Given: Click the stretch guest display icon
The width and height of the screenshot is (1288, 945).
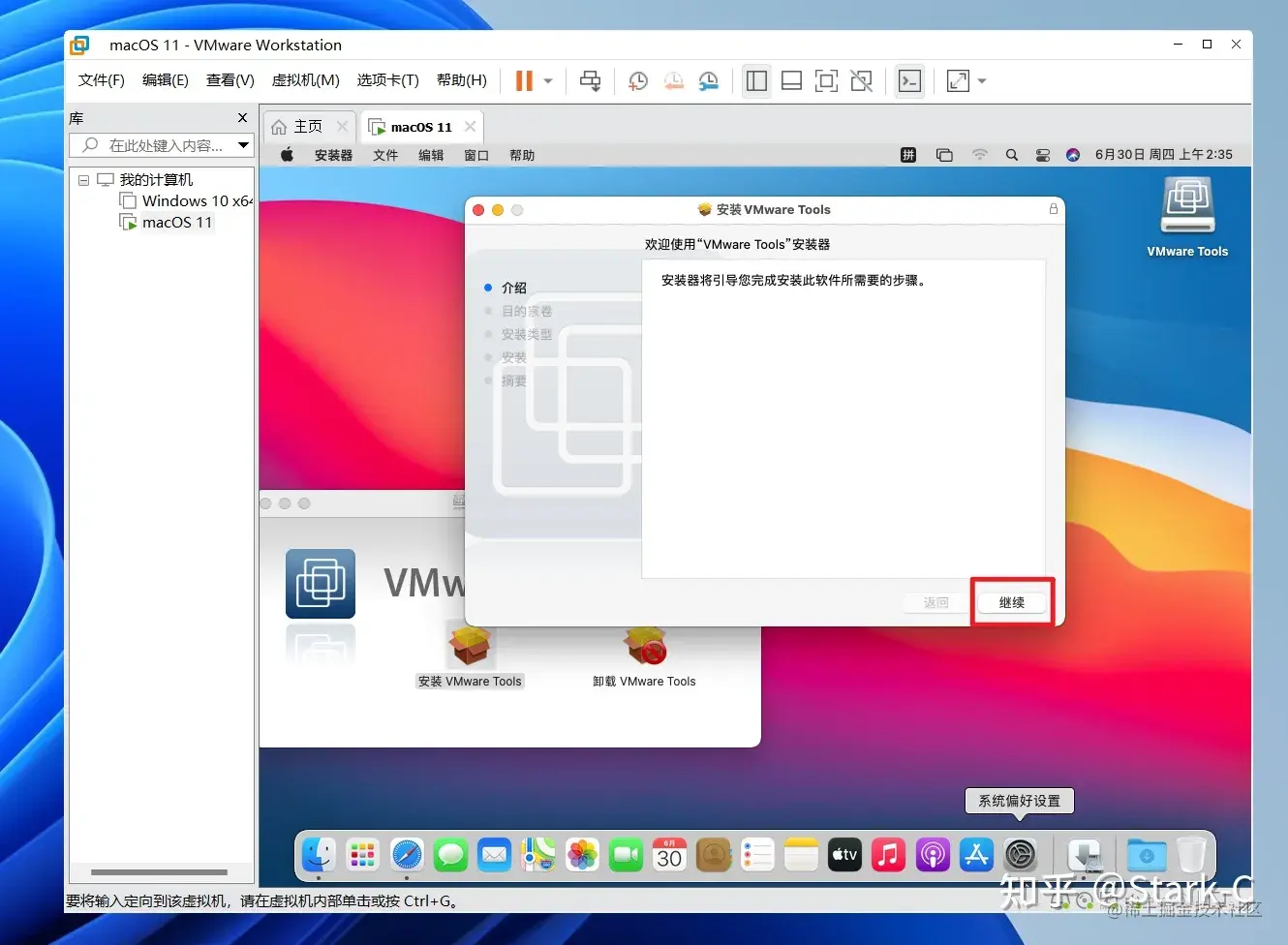Looking at the screenshot, I should click(x=958, y=81).
